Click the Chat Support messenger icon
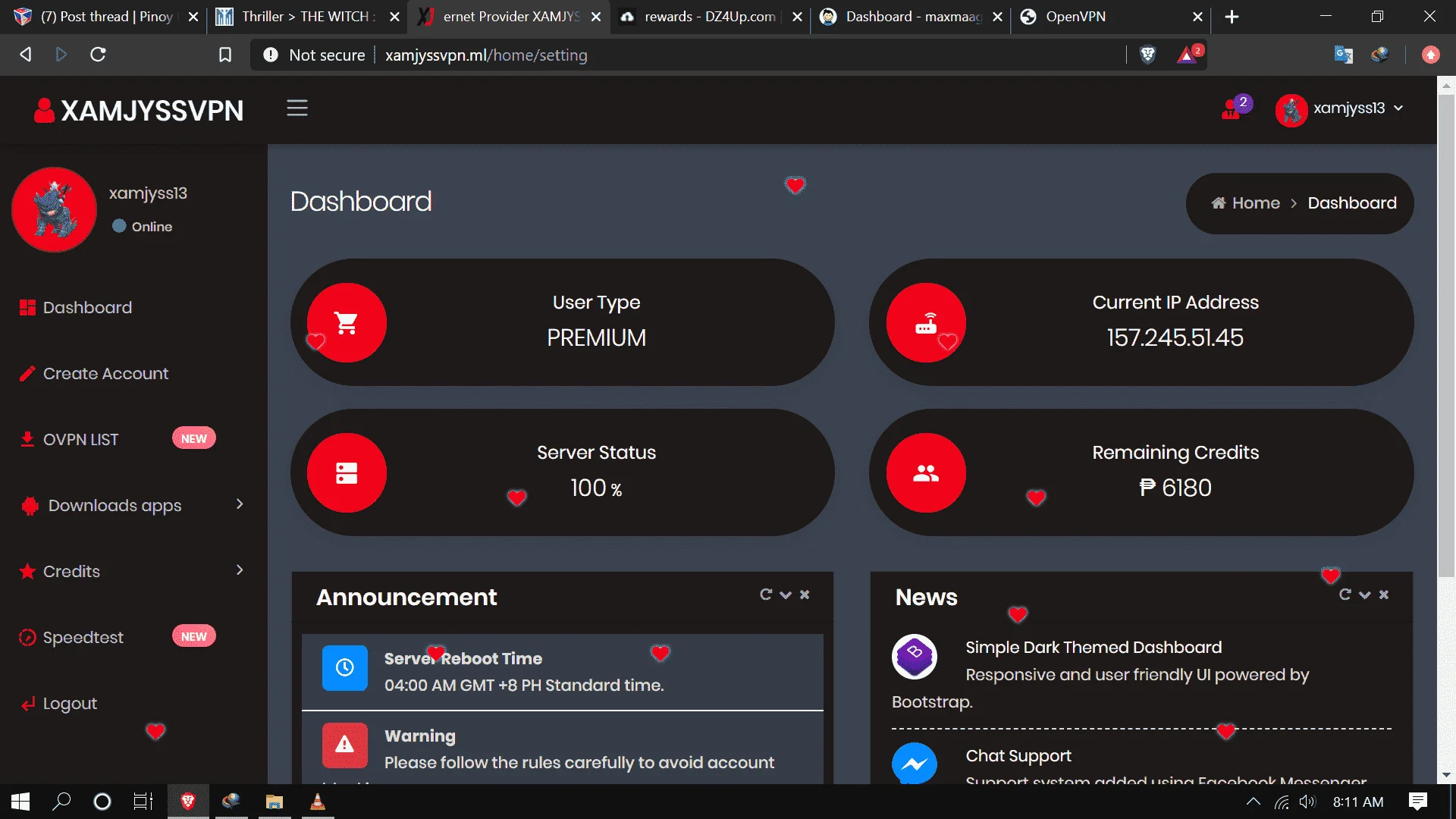 click(915, 764)
